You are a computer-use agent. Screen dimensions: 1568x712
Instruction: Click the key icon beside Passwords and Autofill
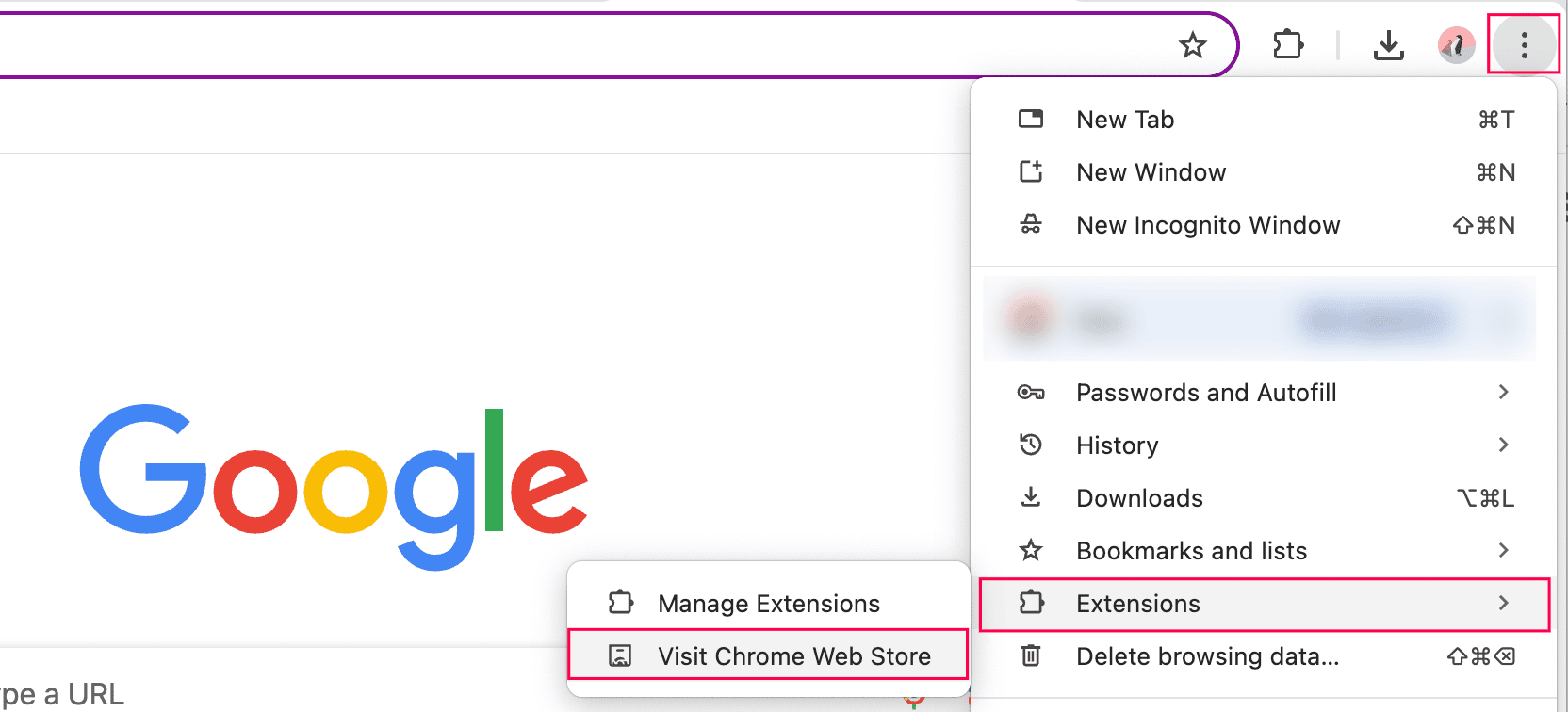coord(1031,393)
